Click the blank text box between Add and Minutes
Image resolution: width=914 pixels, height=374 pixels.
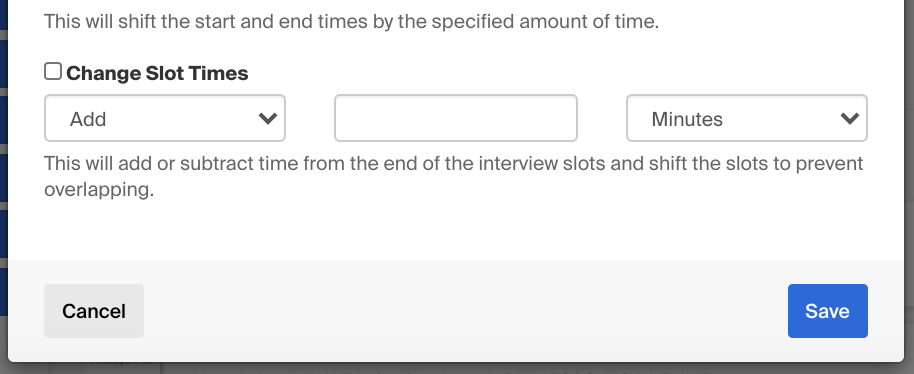pyautogui.click(x=456, y=118)
